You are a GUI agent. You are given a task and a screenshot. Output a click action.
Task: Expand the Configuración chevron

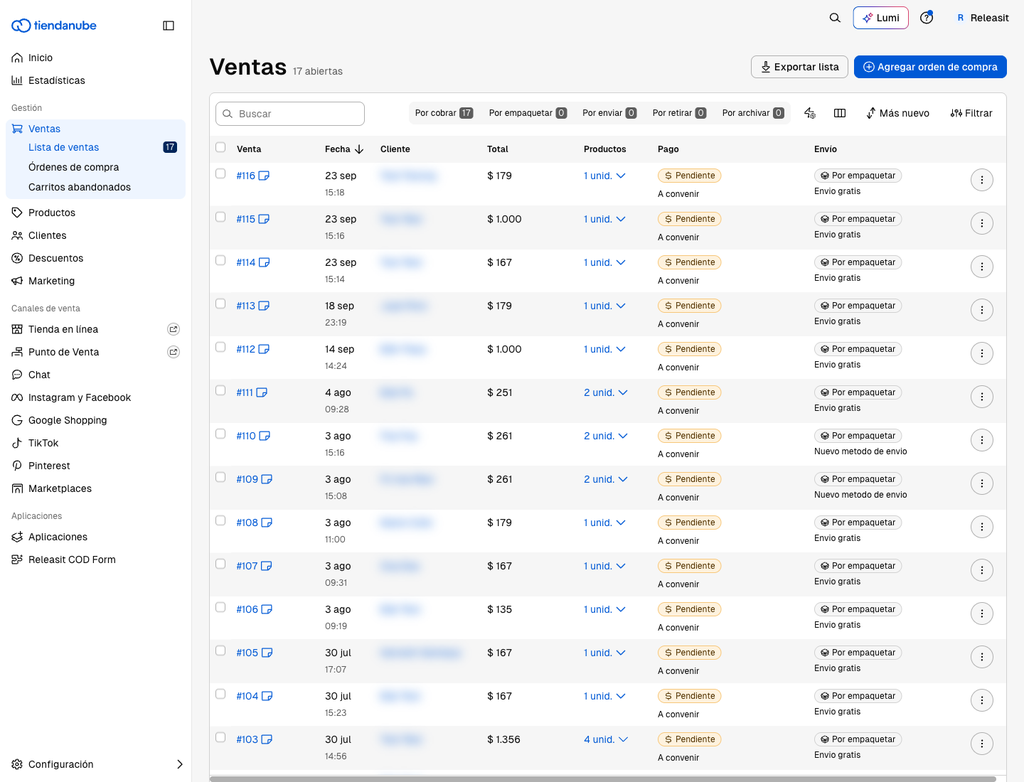(x=180, y=764)
